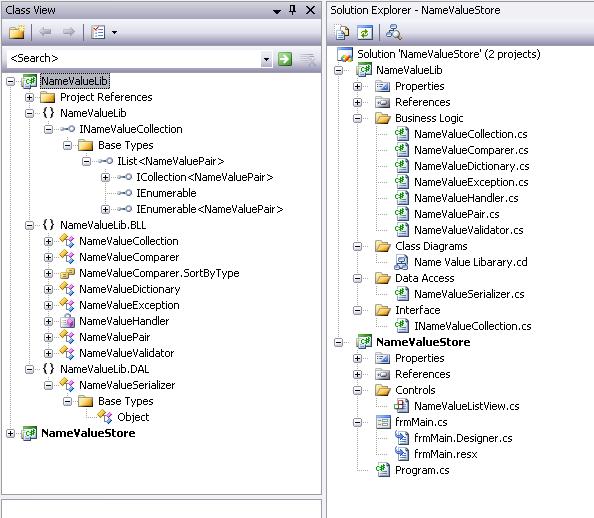
Task: Click the Class View Forward arrow
Action: (x=69, y=32)
